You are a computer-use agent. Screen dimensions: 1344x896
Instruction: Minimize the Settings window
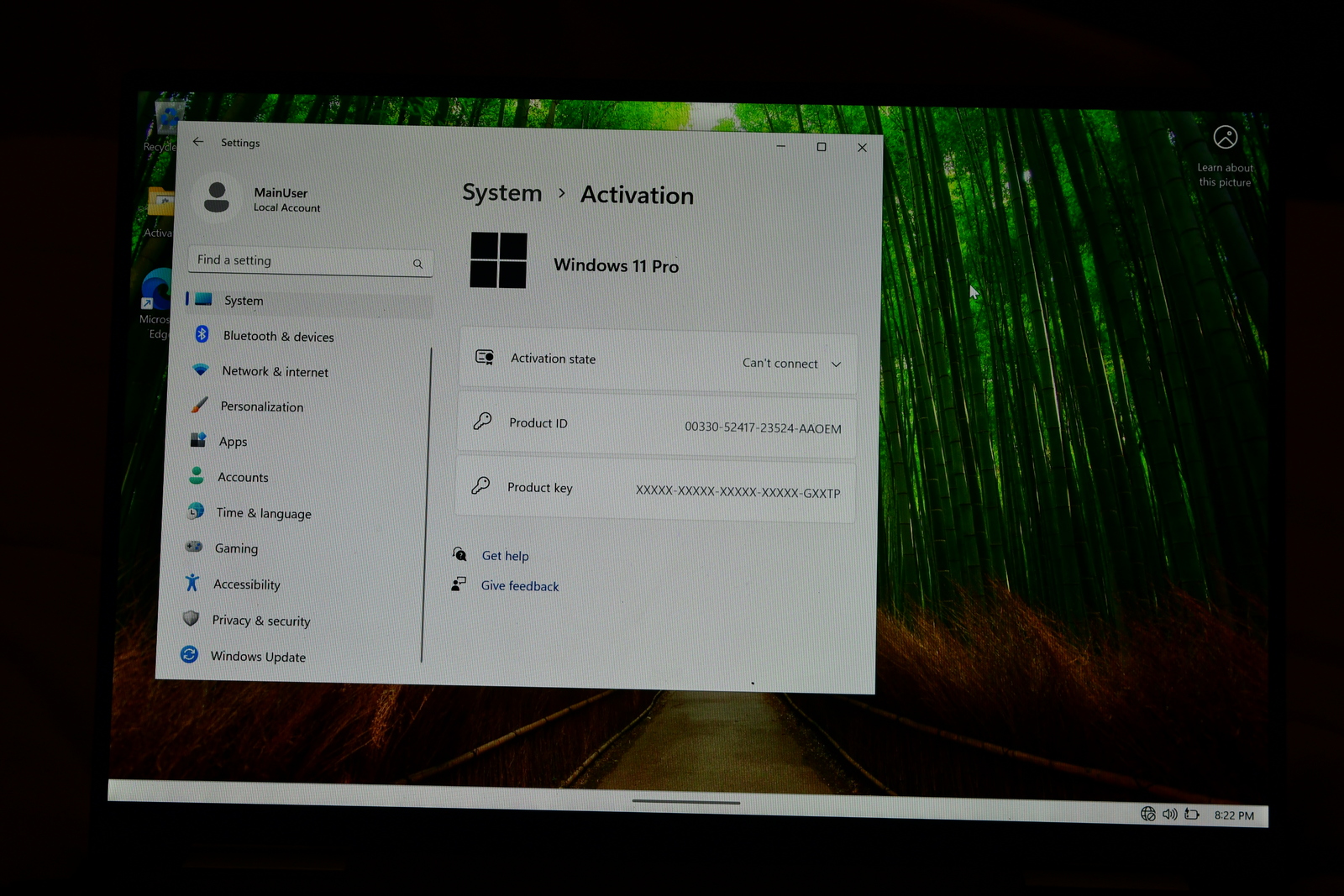(x=781, y=146)
